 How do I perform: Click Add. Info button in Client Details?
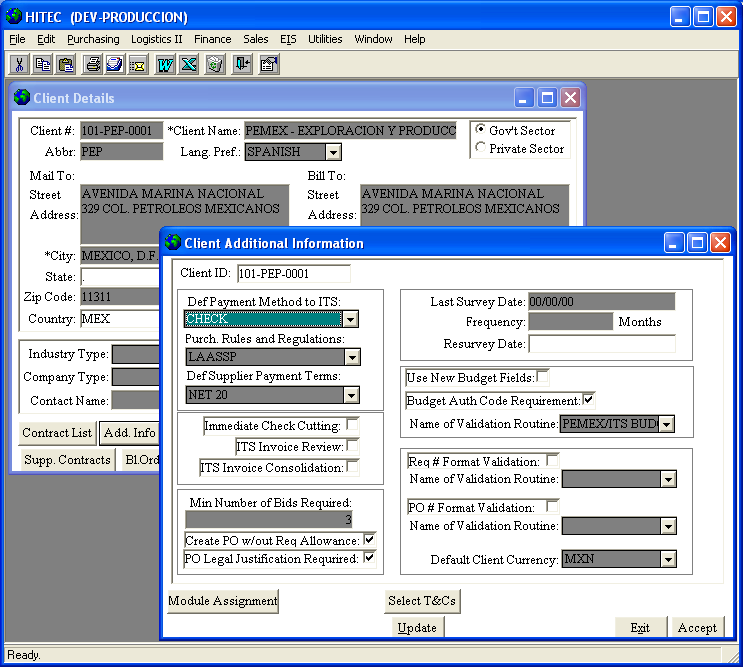tap(129, 433)
